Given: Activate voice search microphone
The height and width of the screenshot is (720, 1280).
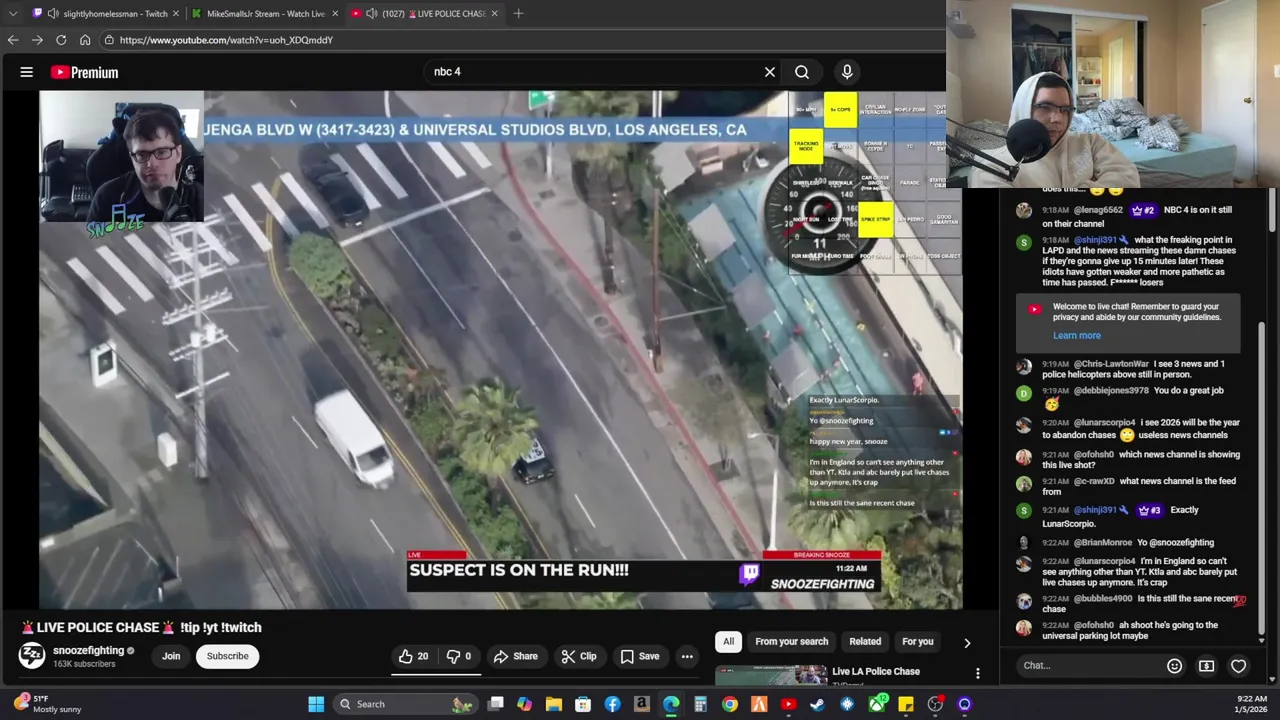Looking at the screenshot, I should (847, 72).
